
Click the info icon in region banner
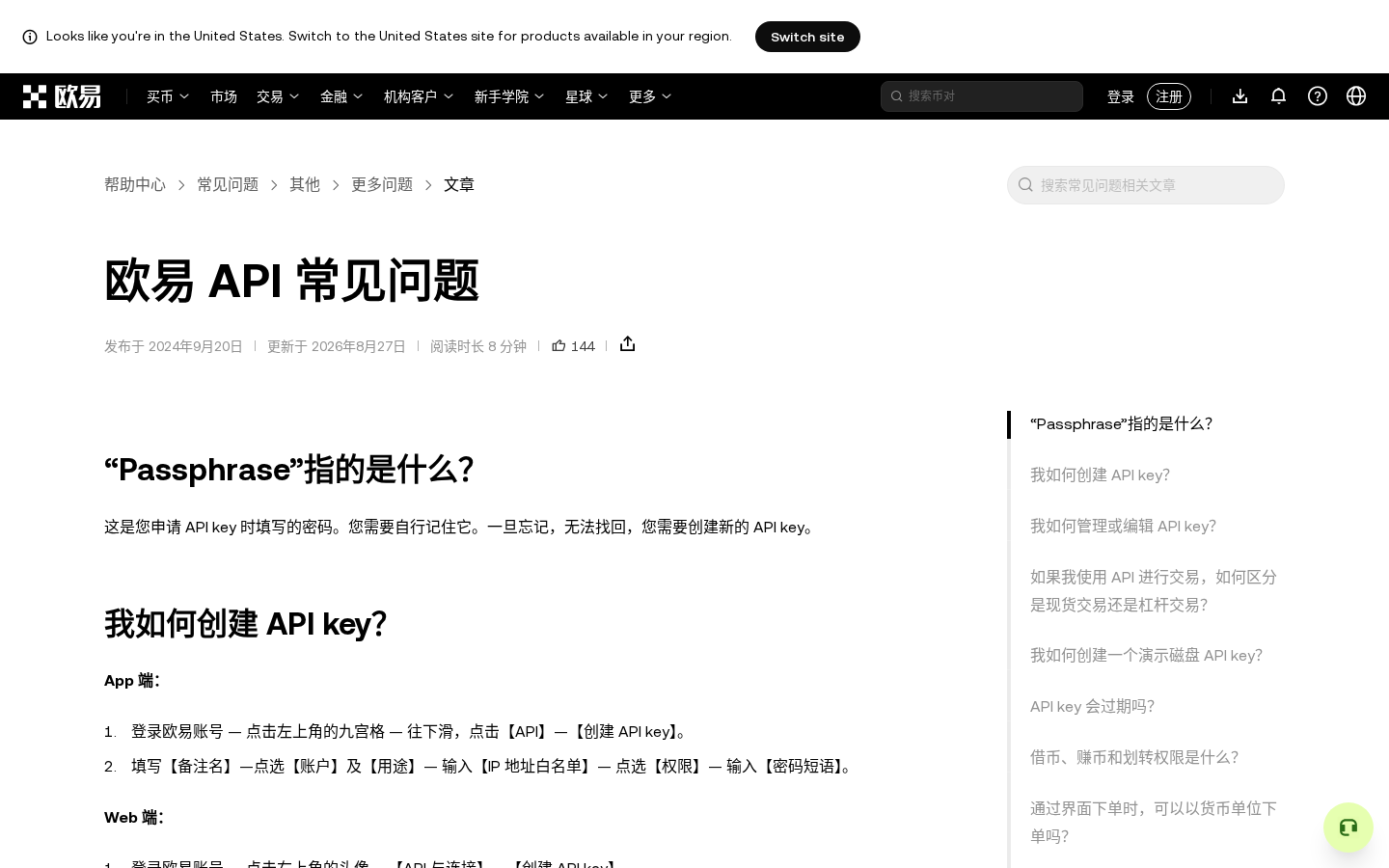click(x=30, y=37)
